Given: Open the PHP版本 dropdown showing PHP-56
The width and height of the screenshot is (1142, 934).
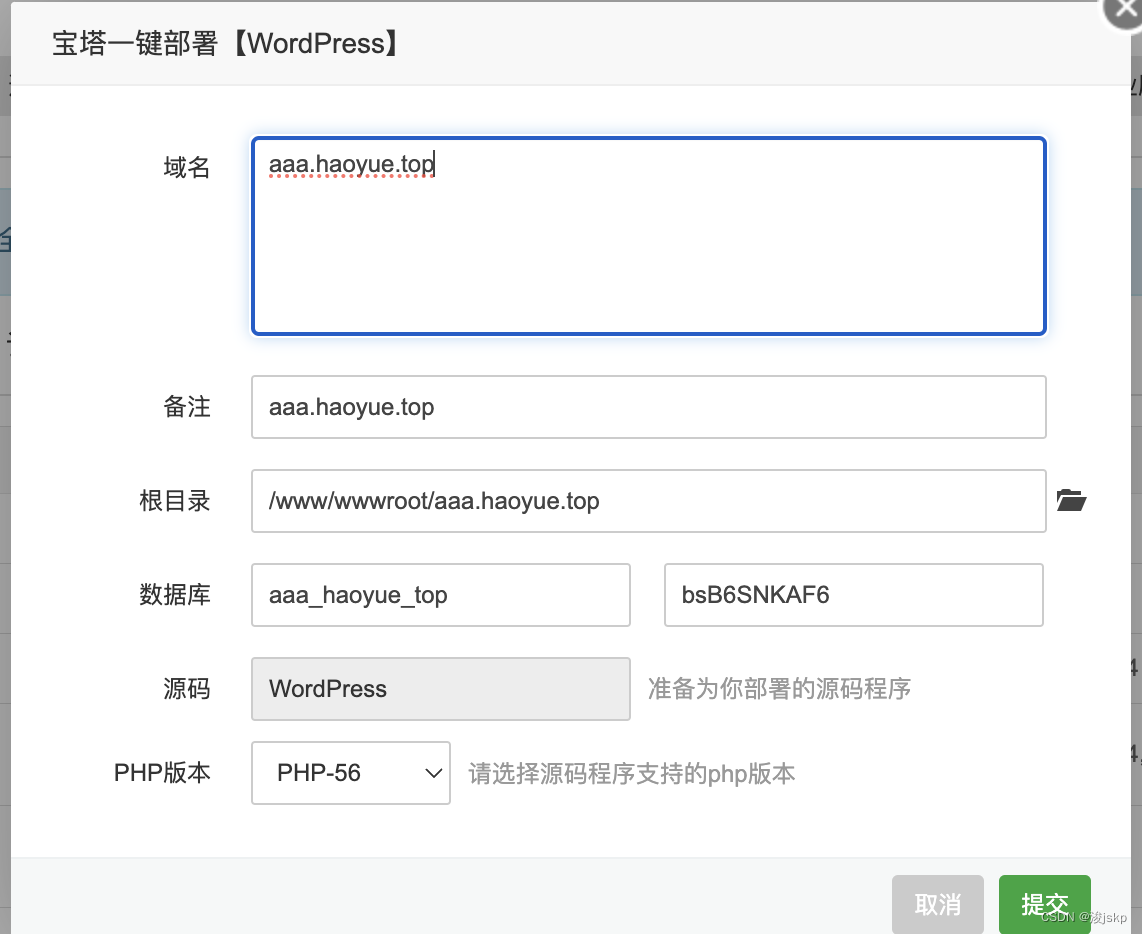Looking at the screenshot, I should point(351,773).
